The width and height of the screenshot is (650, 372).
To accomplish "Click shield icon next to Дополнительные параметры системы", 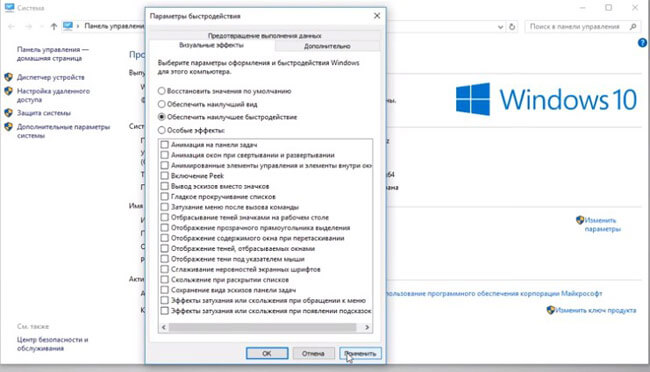I will point(9,127).
